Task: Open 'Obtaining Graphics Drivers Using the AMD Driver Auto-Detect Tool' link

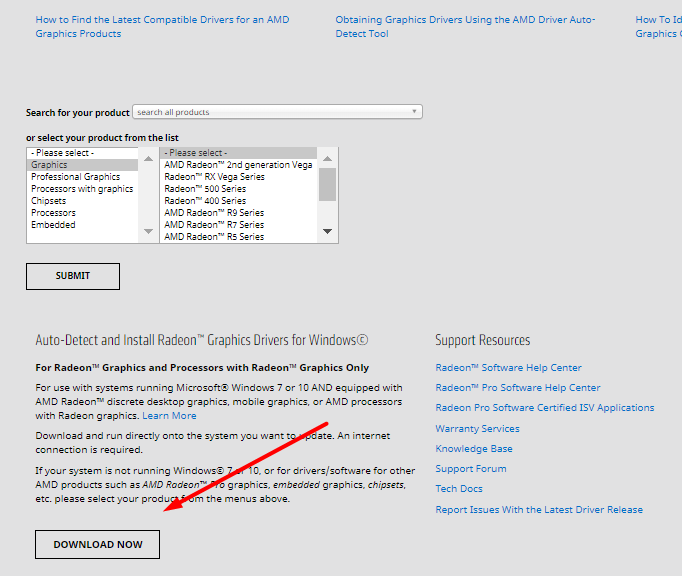Action: pyautogui.click(x=465, y=27)
